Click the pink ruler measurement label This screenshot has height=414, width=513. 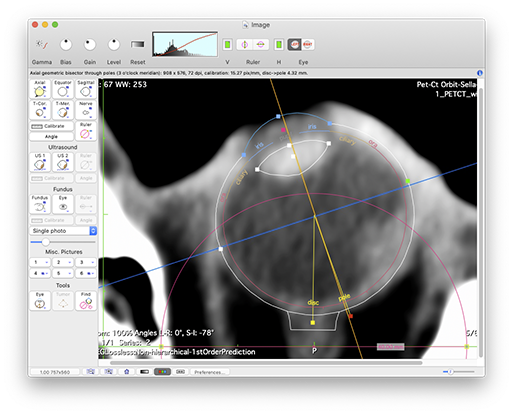(x=390, y=347)
